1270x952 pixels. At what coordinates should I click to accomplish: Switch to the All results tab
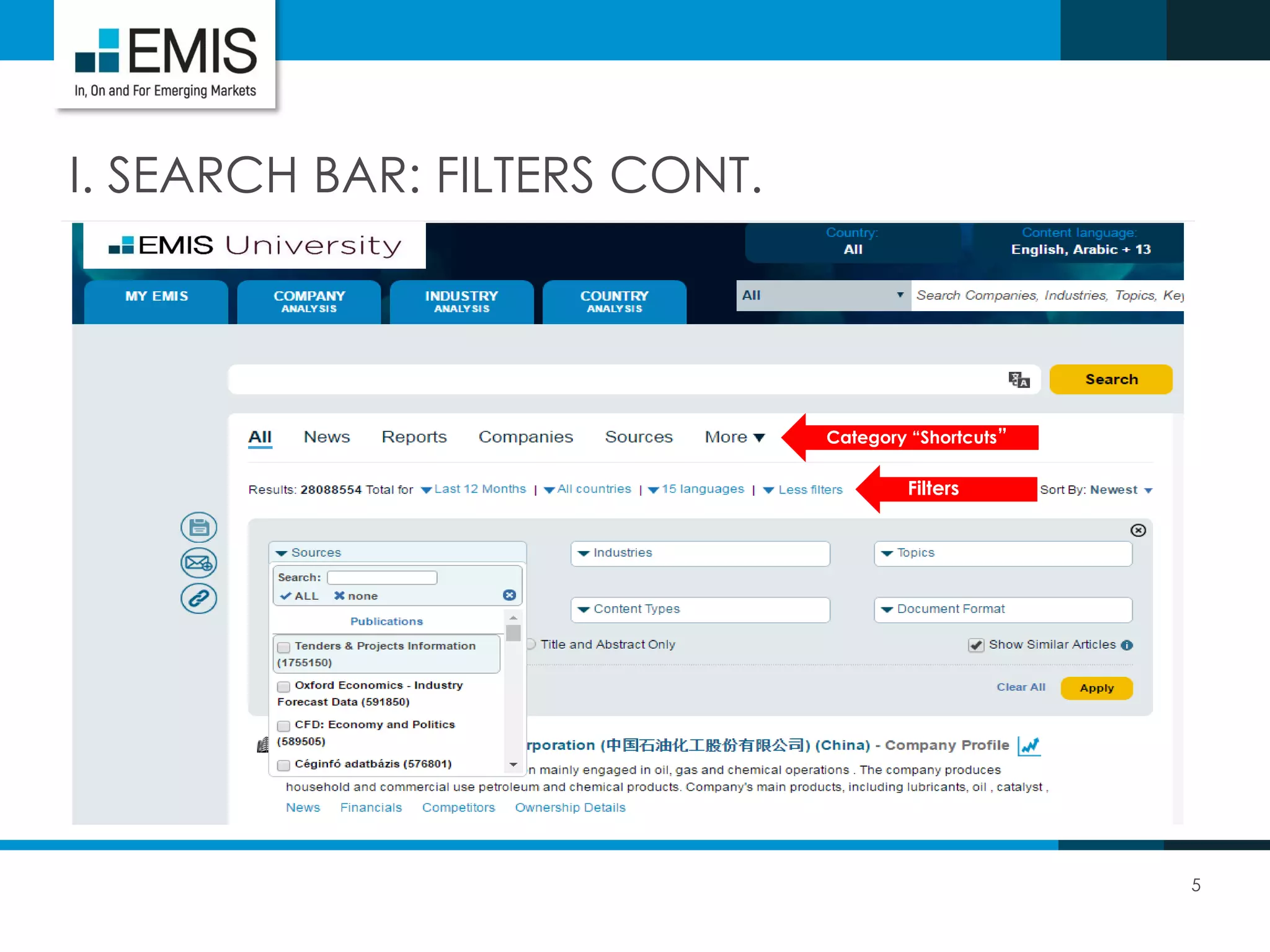coord(260,437)
